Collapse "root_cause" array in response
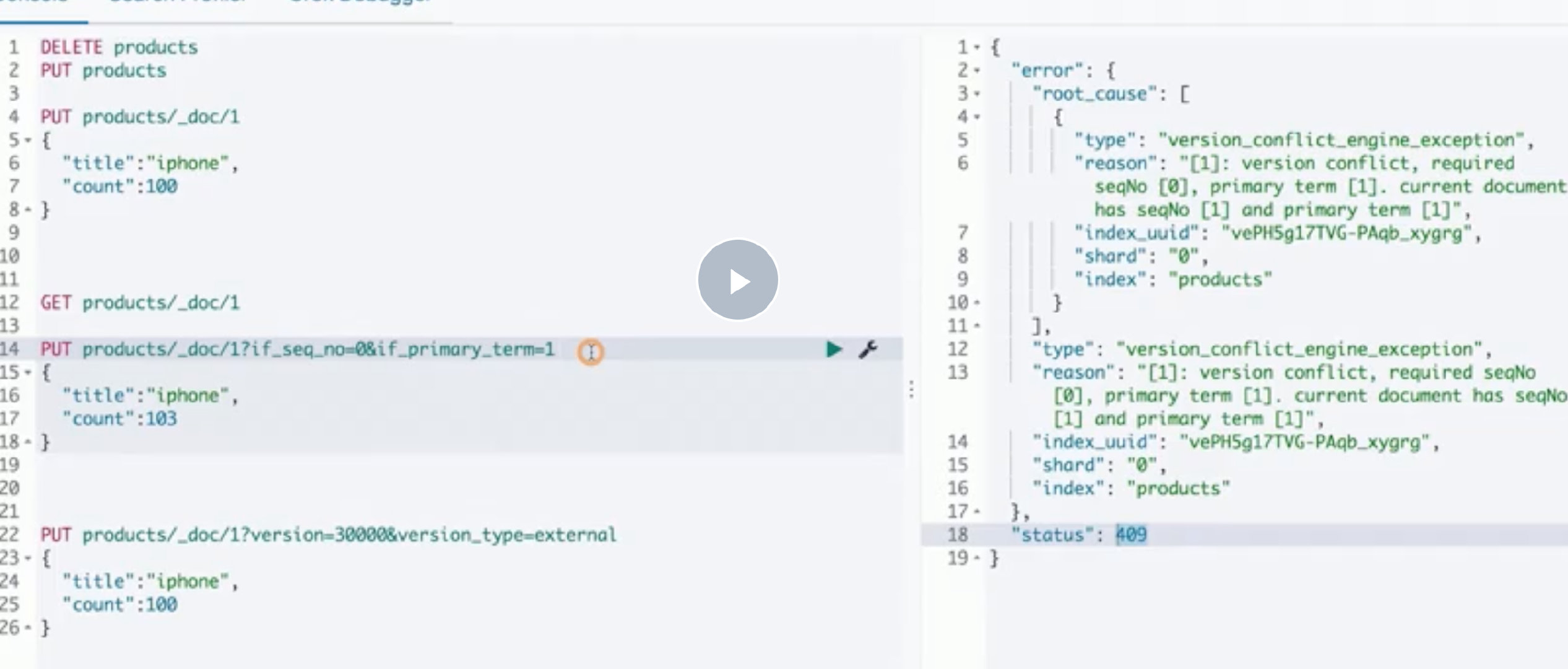Viewport: 1568px width, 669px height. pyautogui.click(x=977, y=95)
